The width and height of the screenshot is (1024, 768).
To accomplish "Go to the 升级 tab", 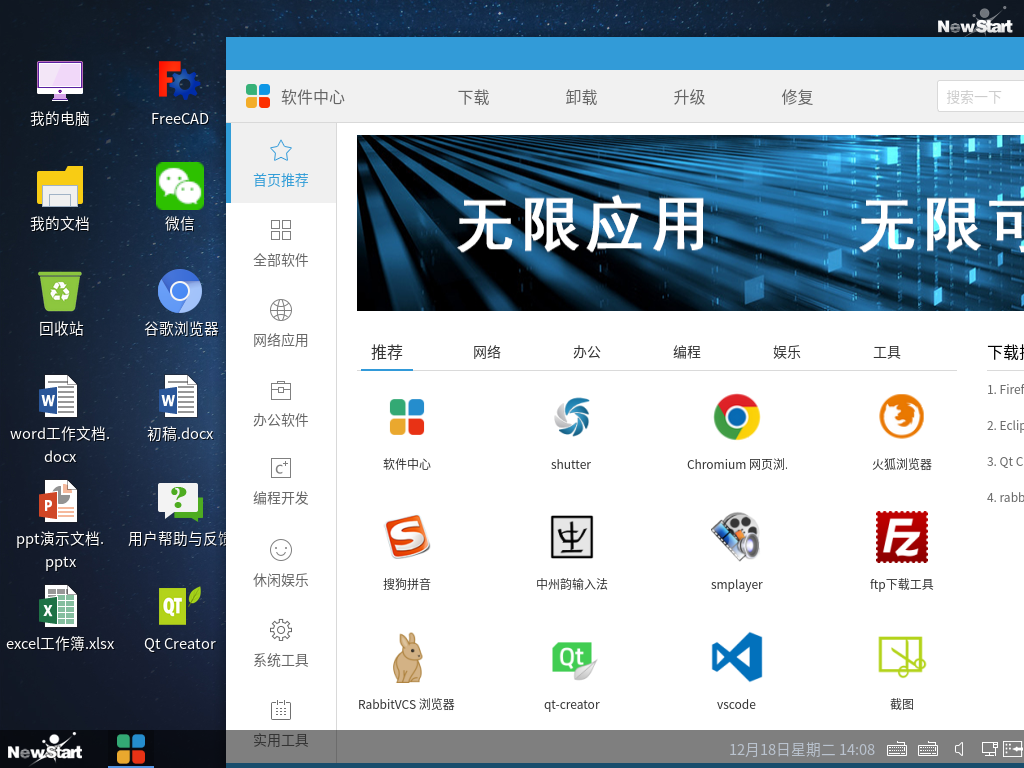I will pos(689,97).
